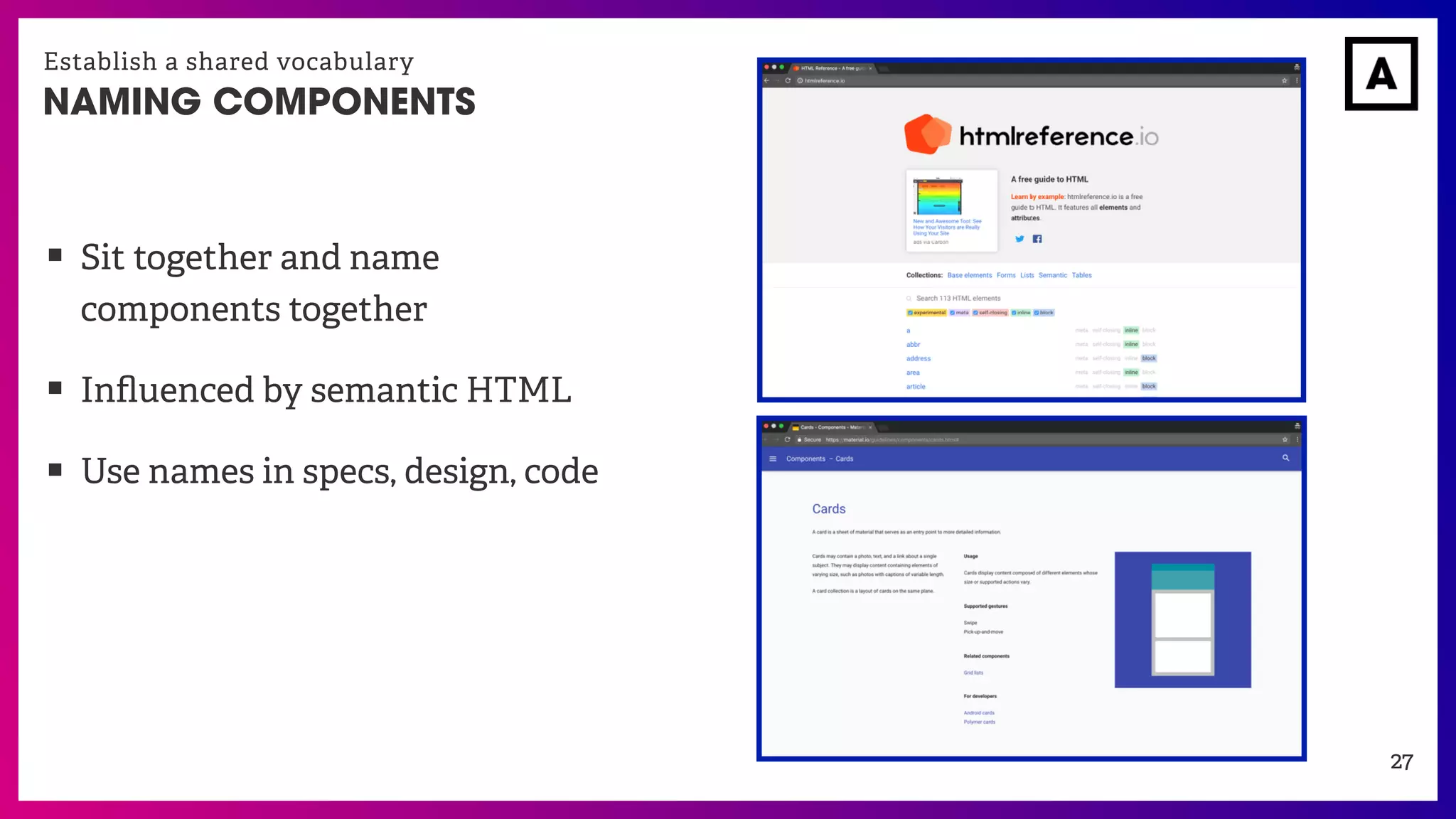
Task: Open the Lists collection link
Action: 1027,275
